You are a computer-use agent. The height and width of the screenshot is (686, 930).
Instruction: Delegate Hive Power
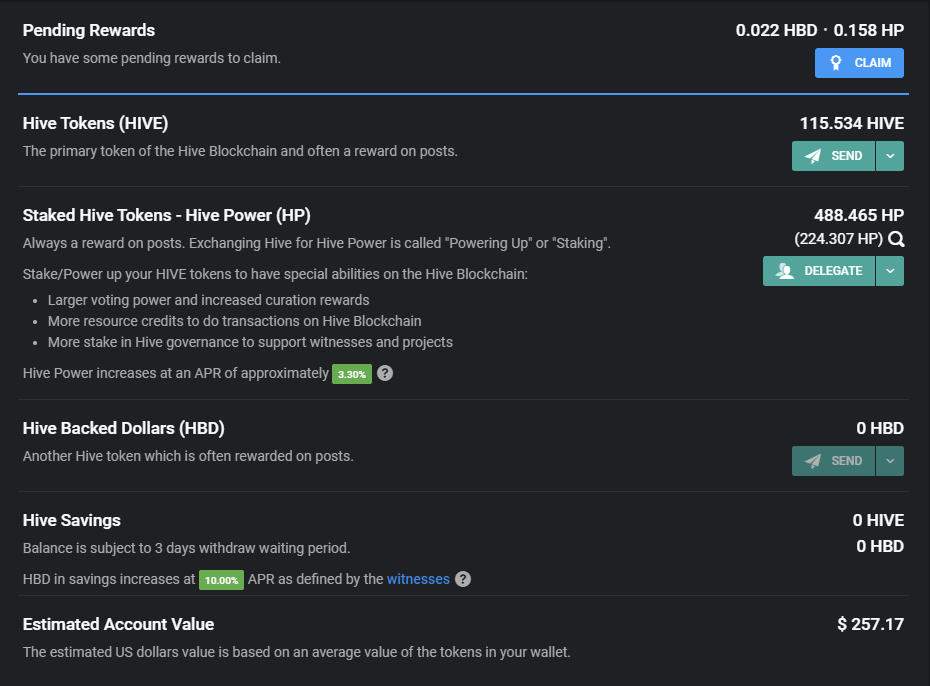818,271
